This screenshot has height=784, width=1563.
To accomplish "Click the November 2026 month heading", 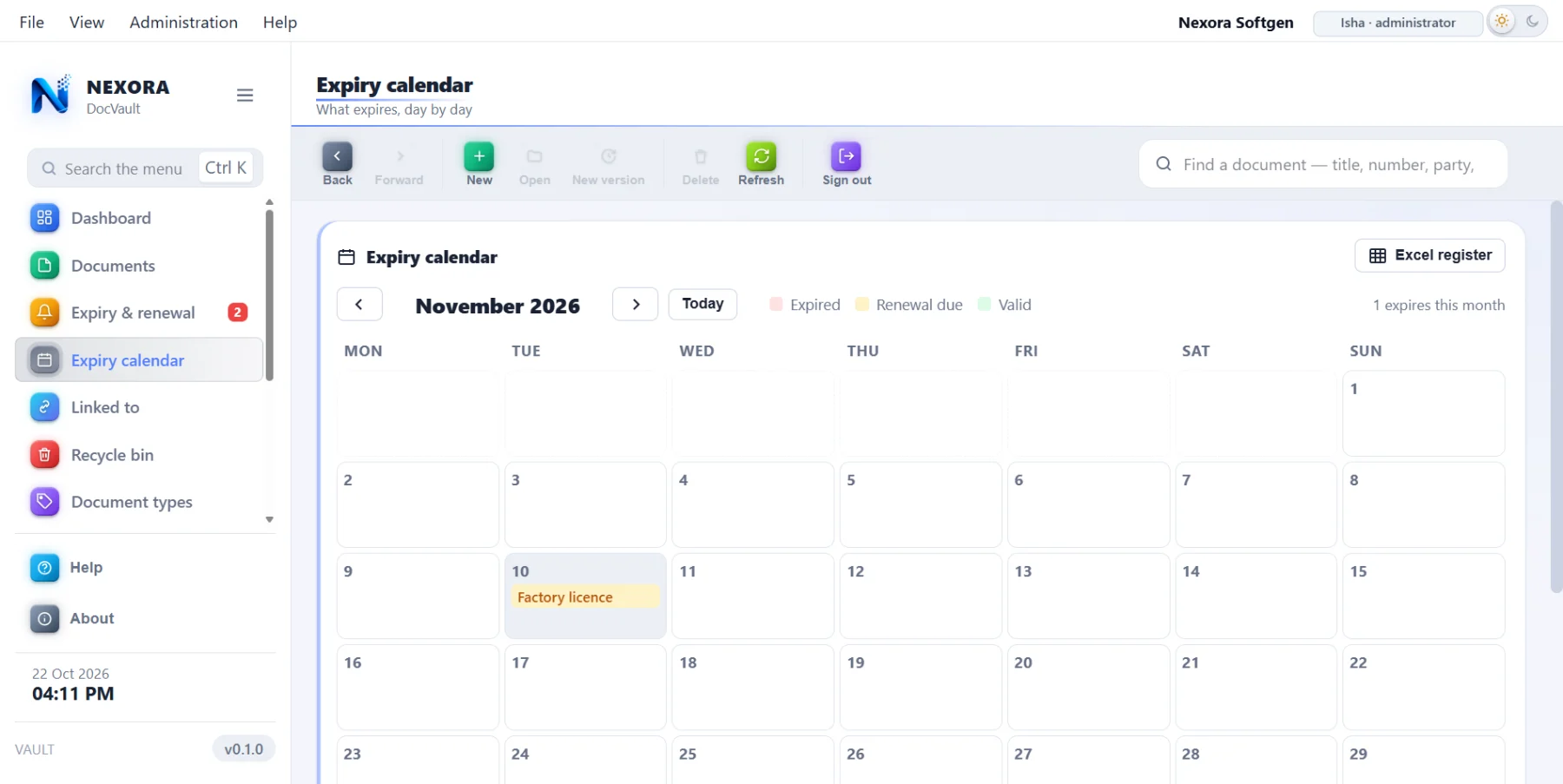I will [498, 306].
